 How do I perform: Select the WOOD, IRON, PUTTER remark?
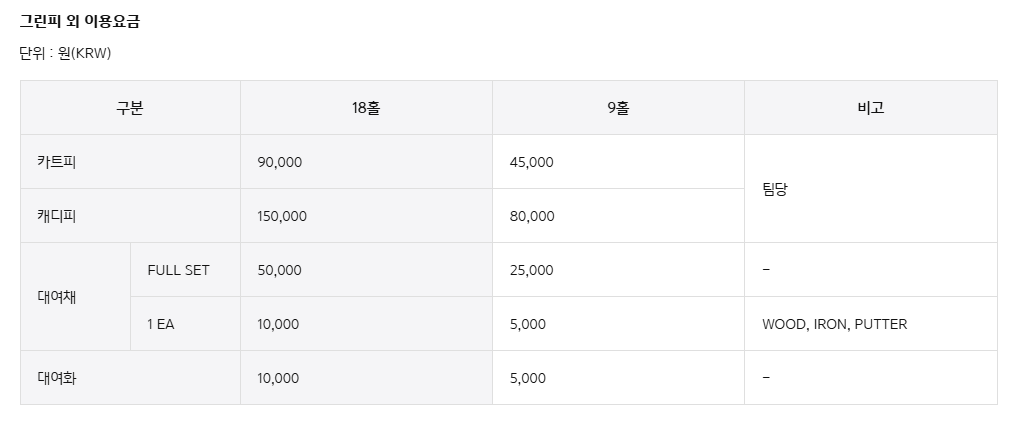835,324
